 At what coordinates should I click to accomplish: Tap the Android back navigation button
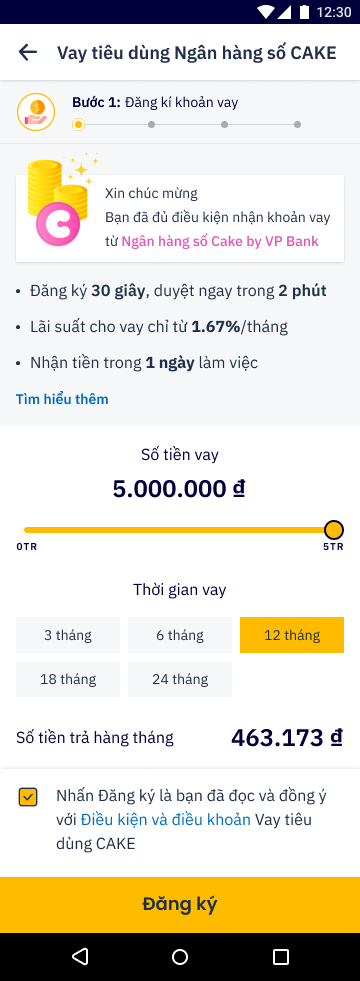point(80,957)
